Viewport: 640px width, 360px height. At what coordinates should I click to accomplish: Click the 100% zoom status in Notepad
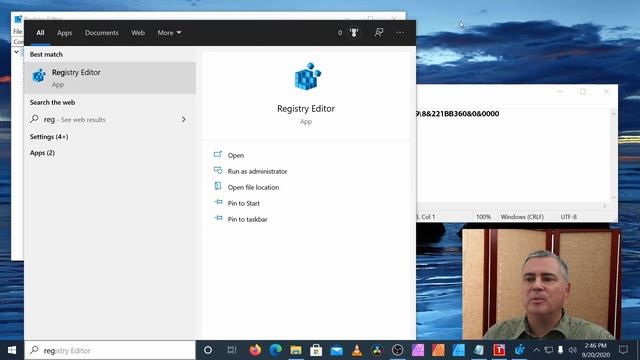point(484,217)
